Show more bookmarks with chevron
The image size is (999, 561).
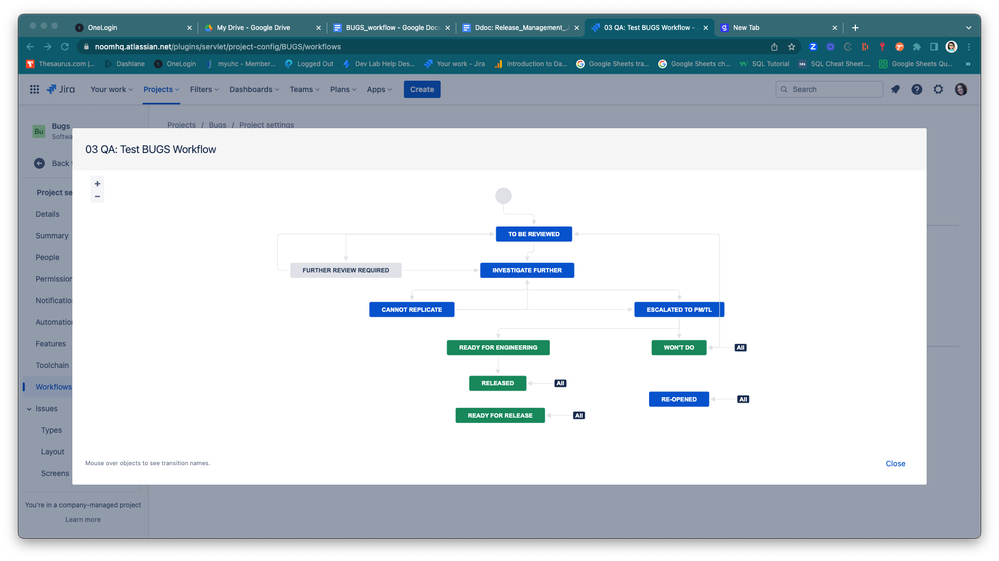pos(968,64)
